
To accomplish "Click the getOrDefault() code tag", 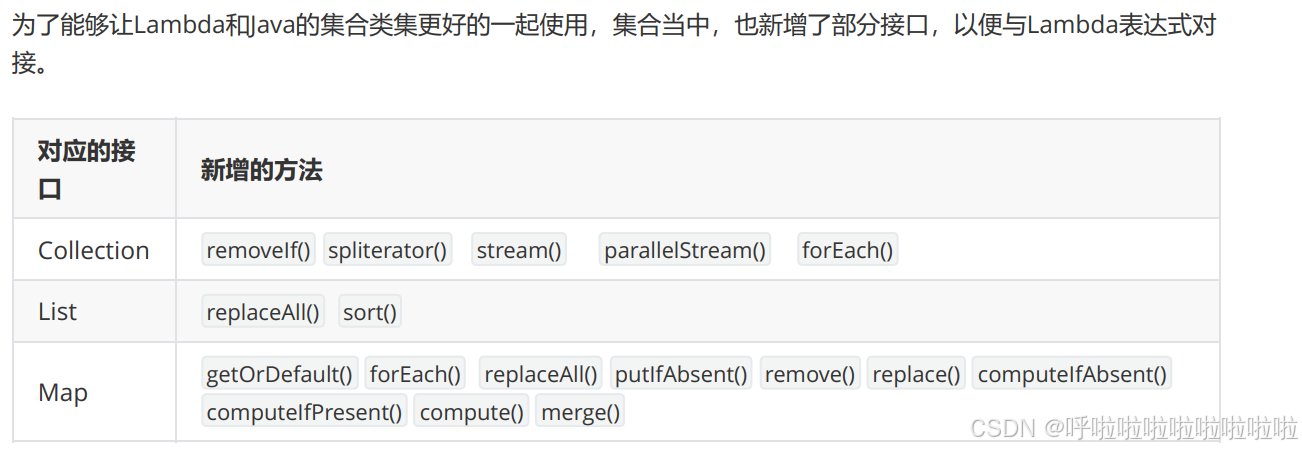I will (280, 375).
